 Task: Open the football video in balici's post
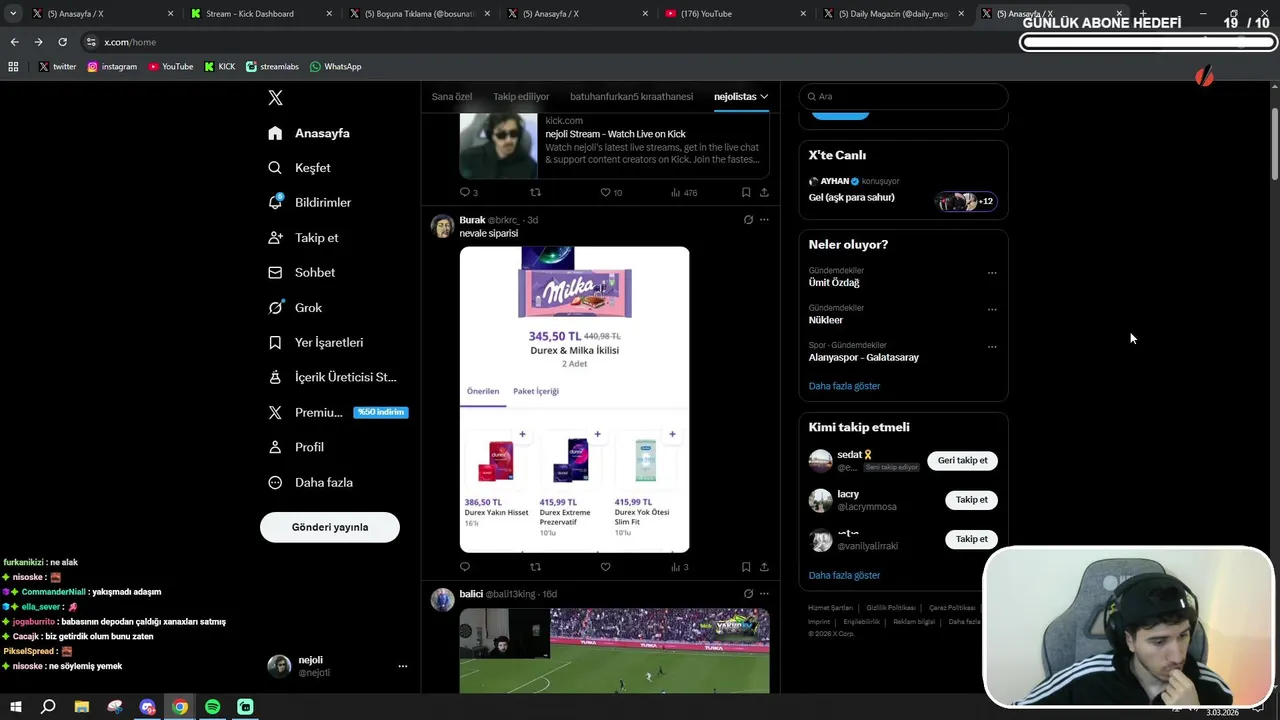(x=614, y=651)
